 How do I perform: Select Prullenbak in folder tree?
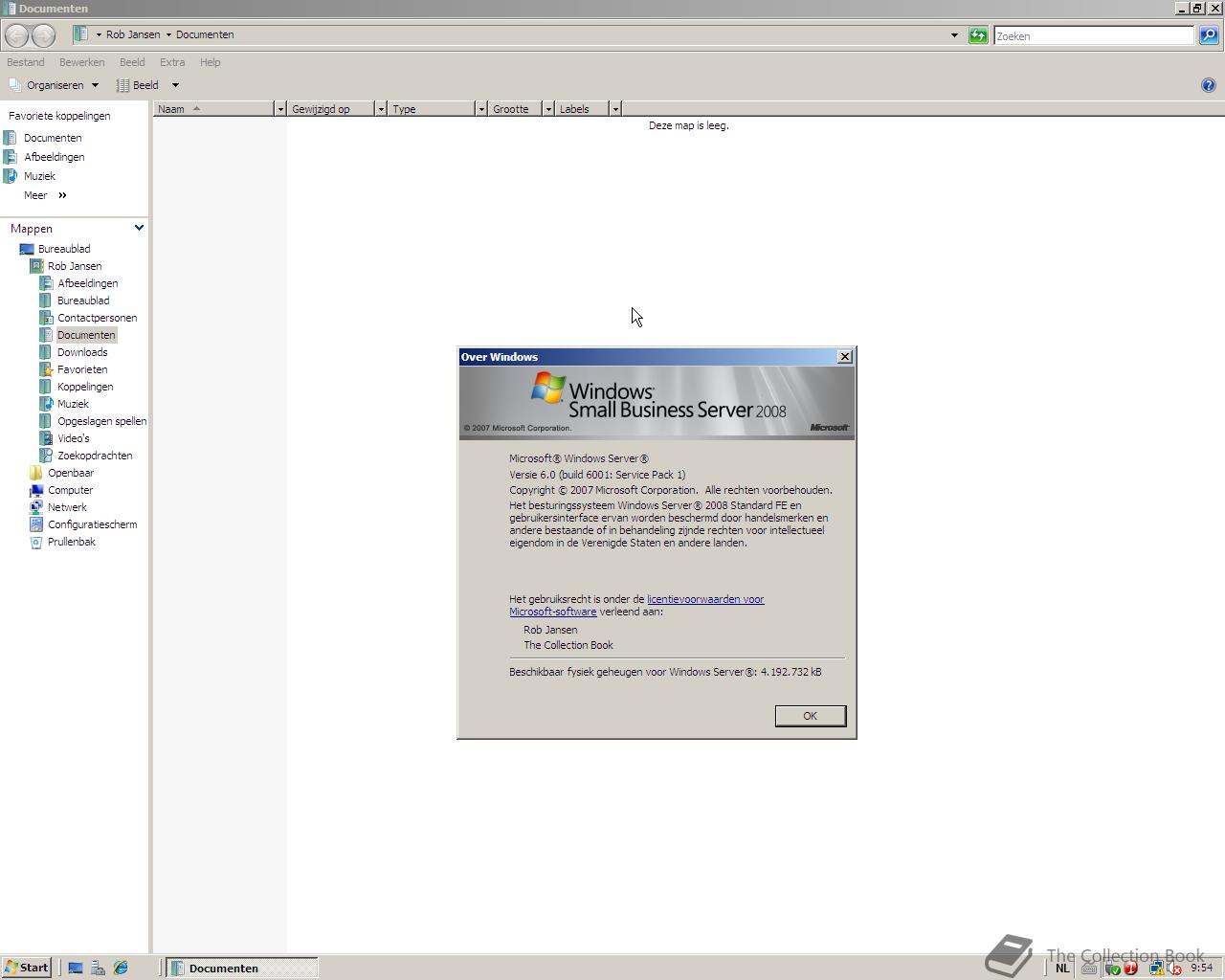(x=71, y=542)
